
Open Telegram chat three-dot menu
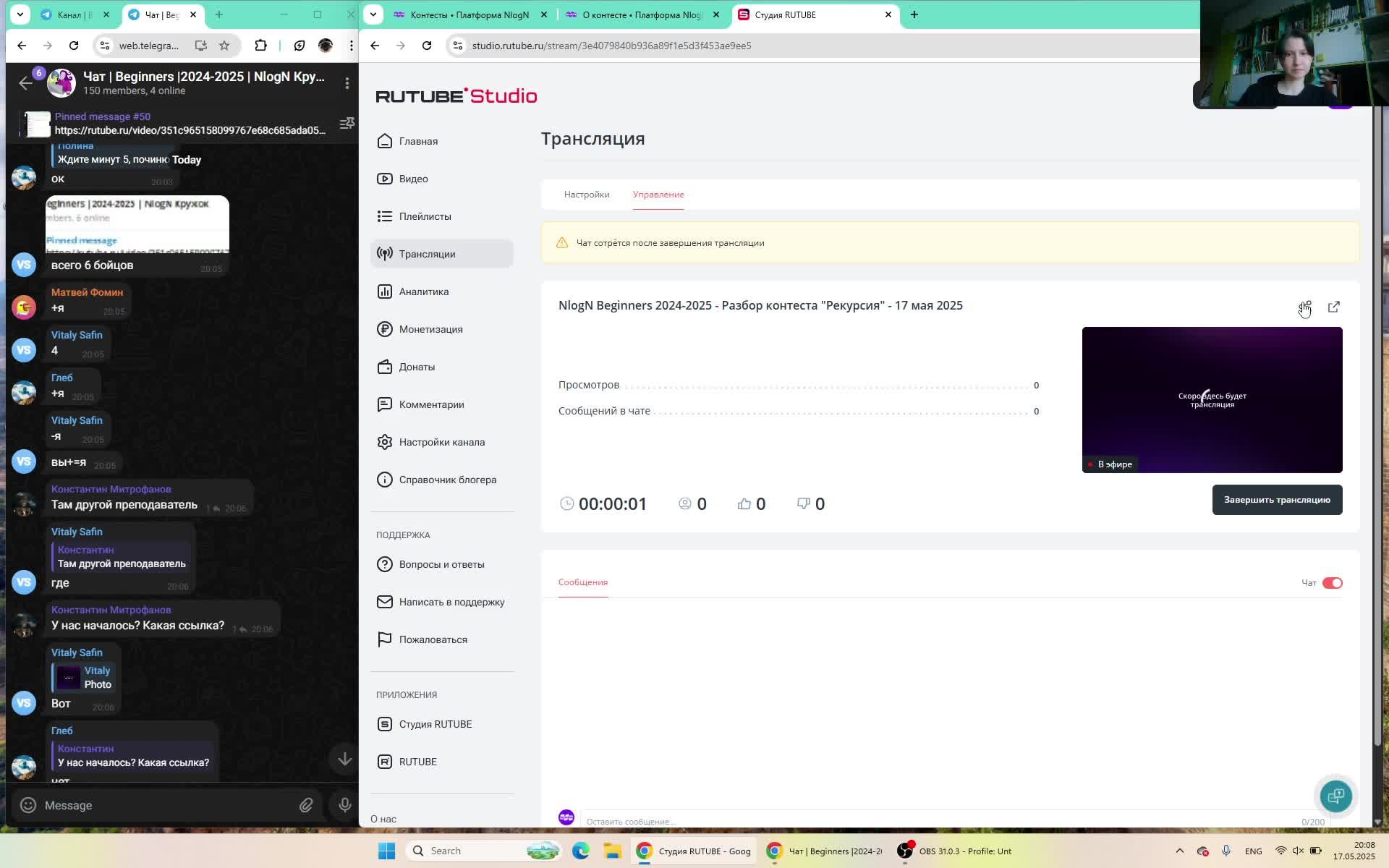[x=347, y=83]
